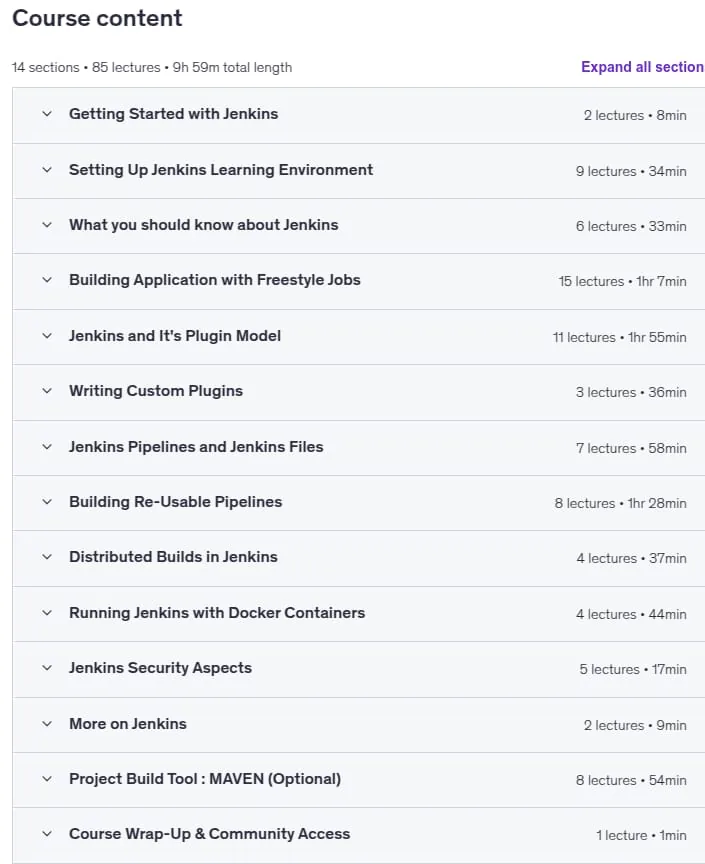
Task: Click the 15 lectures 1hr 7min label
Action: point(622,282)
